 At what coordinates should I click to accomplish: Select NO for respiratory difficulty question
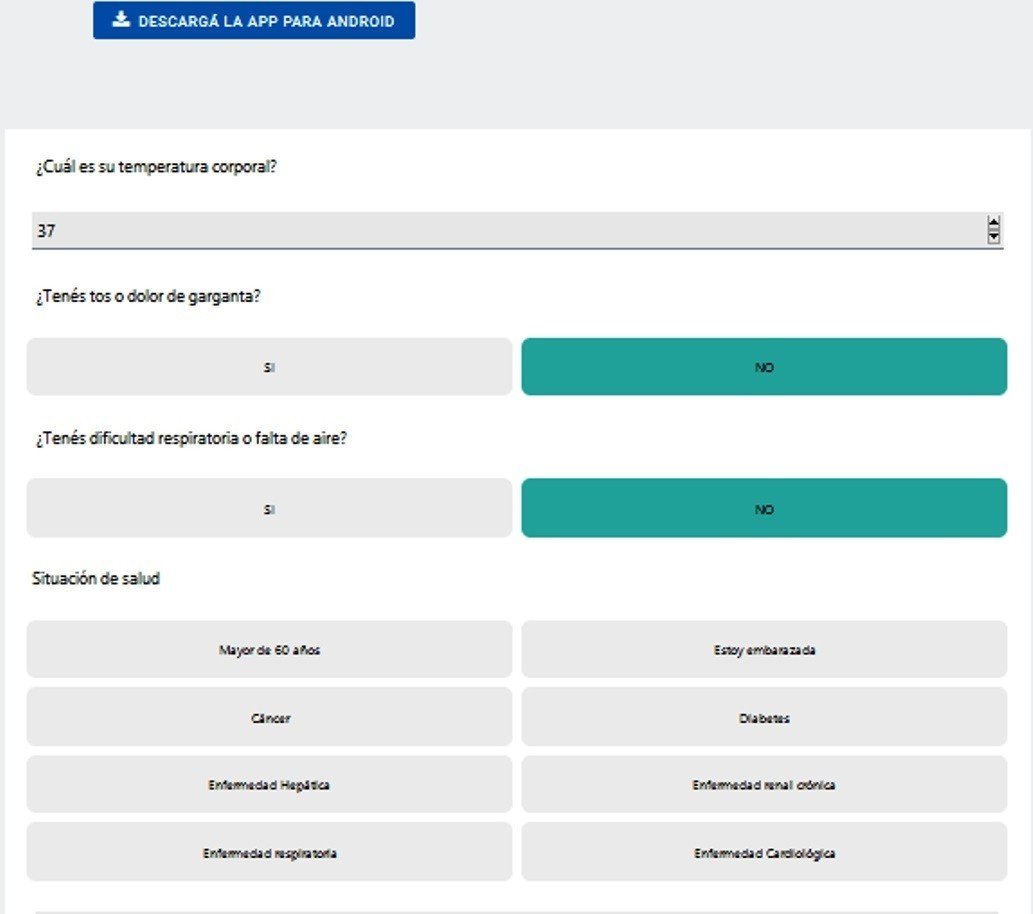[x=764, y=508]
